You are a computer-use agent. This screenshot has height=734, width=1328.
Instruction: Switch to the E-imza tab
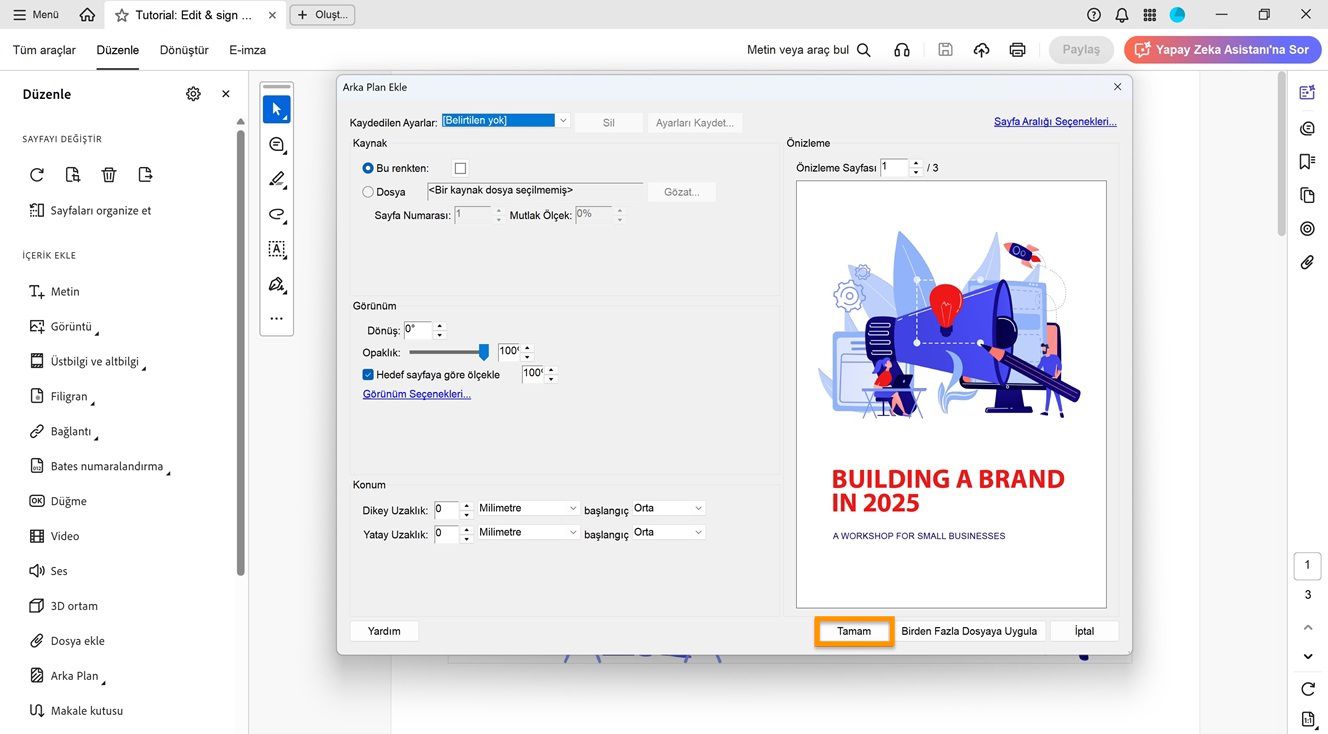(247, 50)
